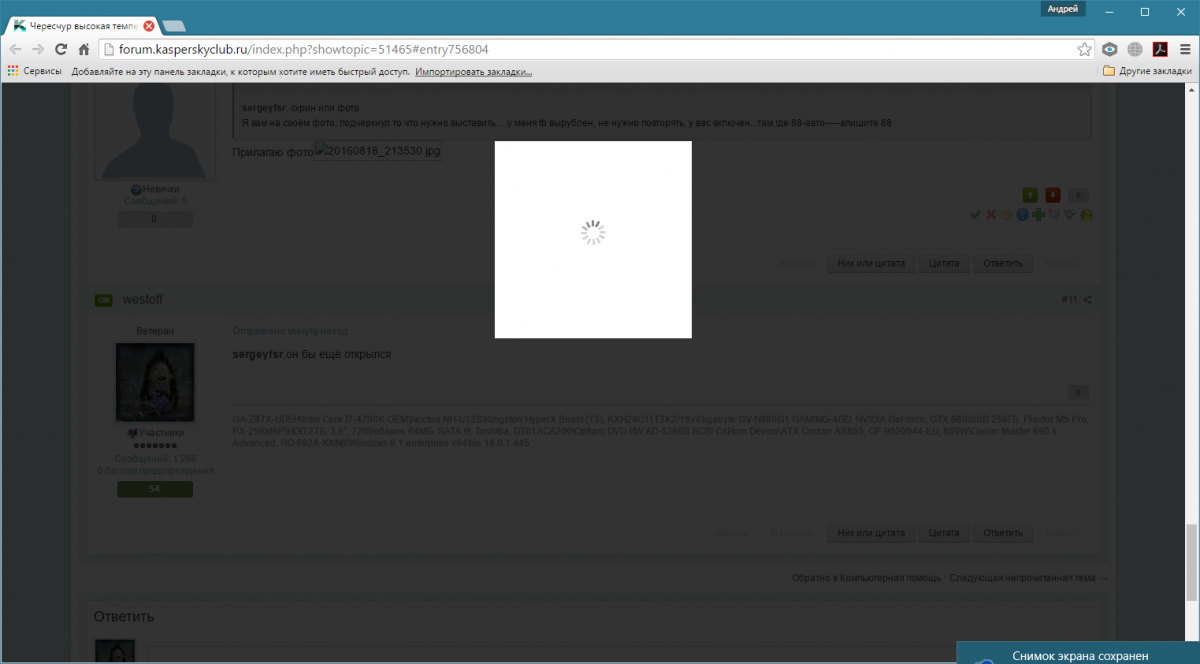Screen dimensions: 1200x664
Task: Click the Новички user's blank avatar
Action: point(155,131)
